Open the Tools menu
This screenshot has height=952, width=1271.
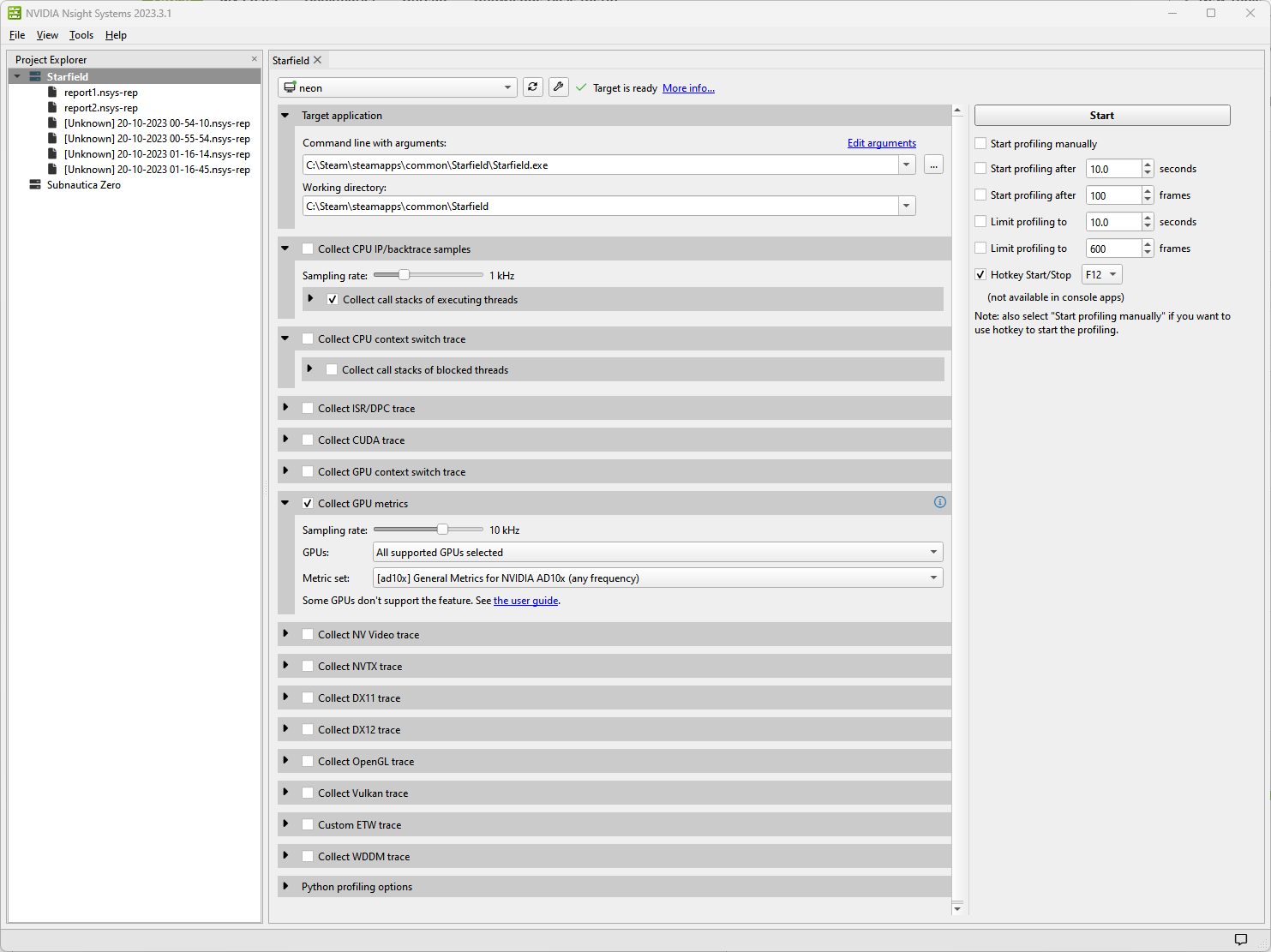tap(81, 35)
